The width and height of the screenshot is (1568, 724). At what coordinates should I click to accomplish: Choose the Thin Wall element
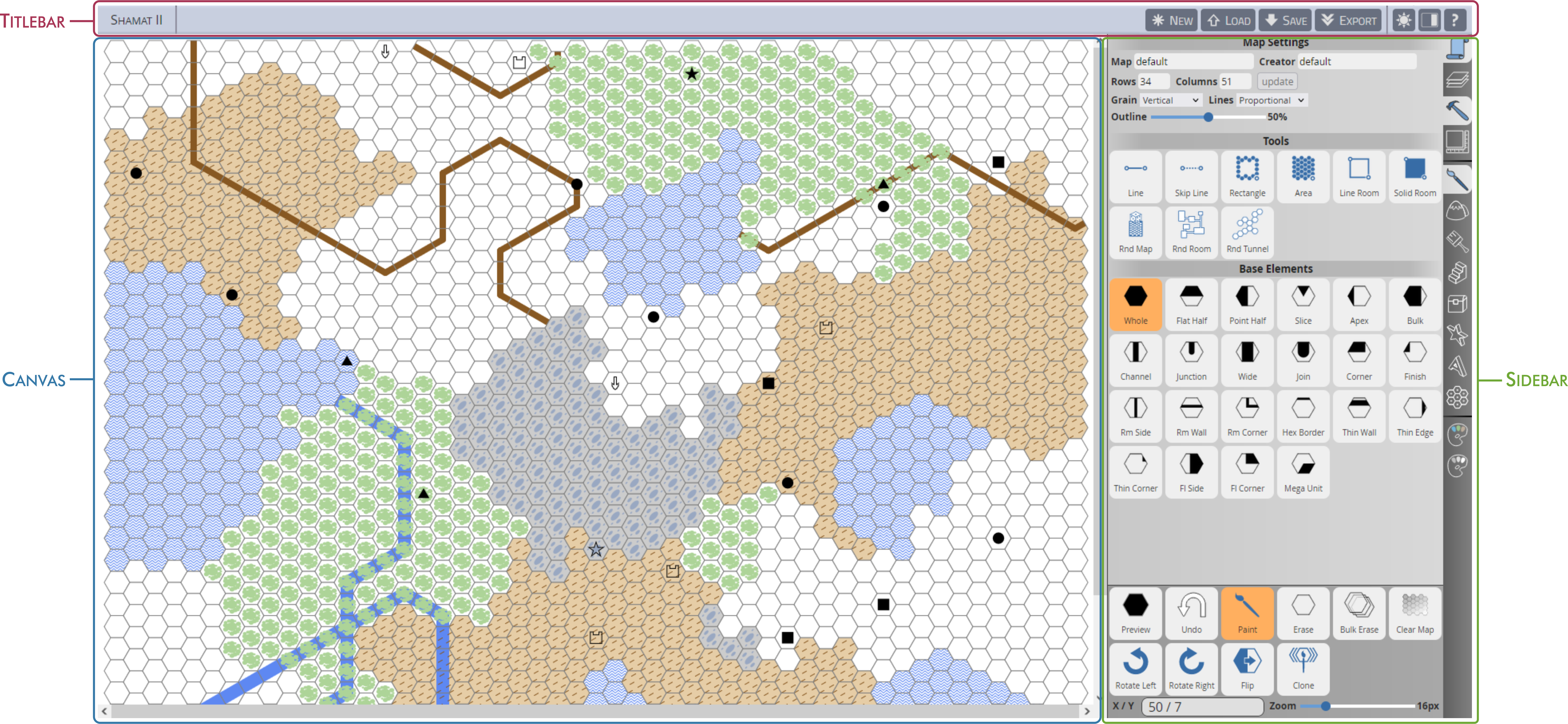click(1359, 416)
